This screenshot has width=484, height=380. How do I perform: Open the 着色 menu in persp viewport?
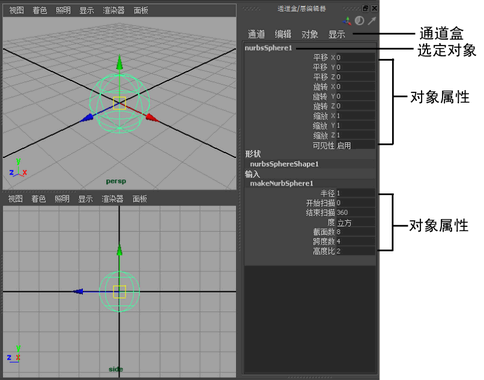[40, 10]
